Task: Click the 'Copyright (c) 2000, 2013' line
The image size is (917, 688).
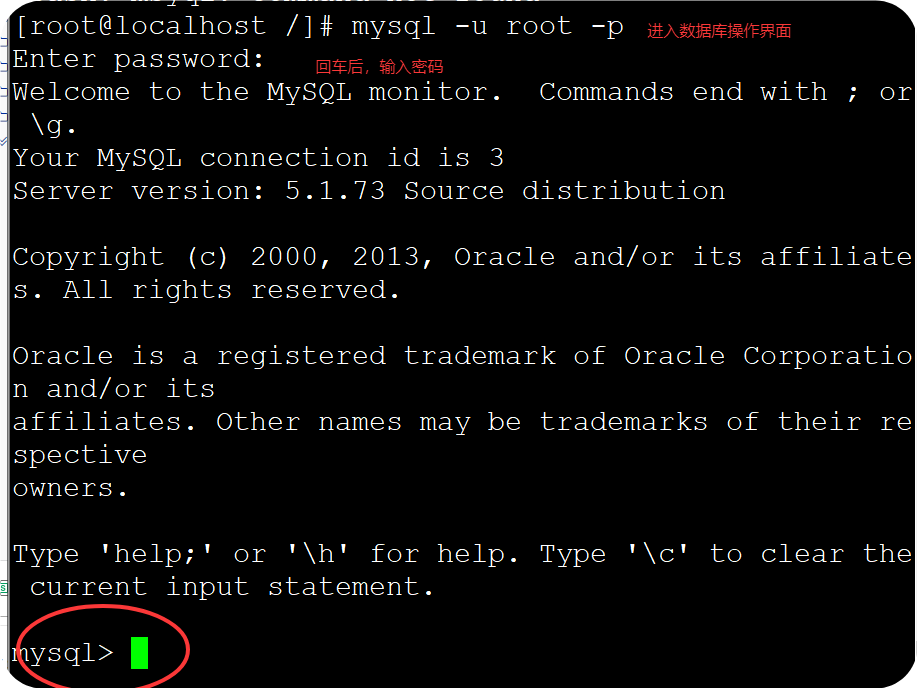Action: click(463, 257)
